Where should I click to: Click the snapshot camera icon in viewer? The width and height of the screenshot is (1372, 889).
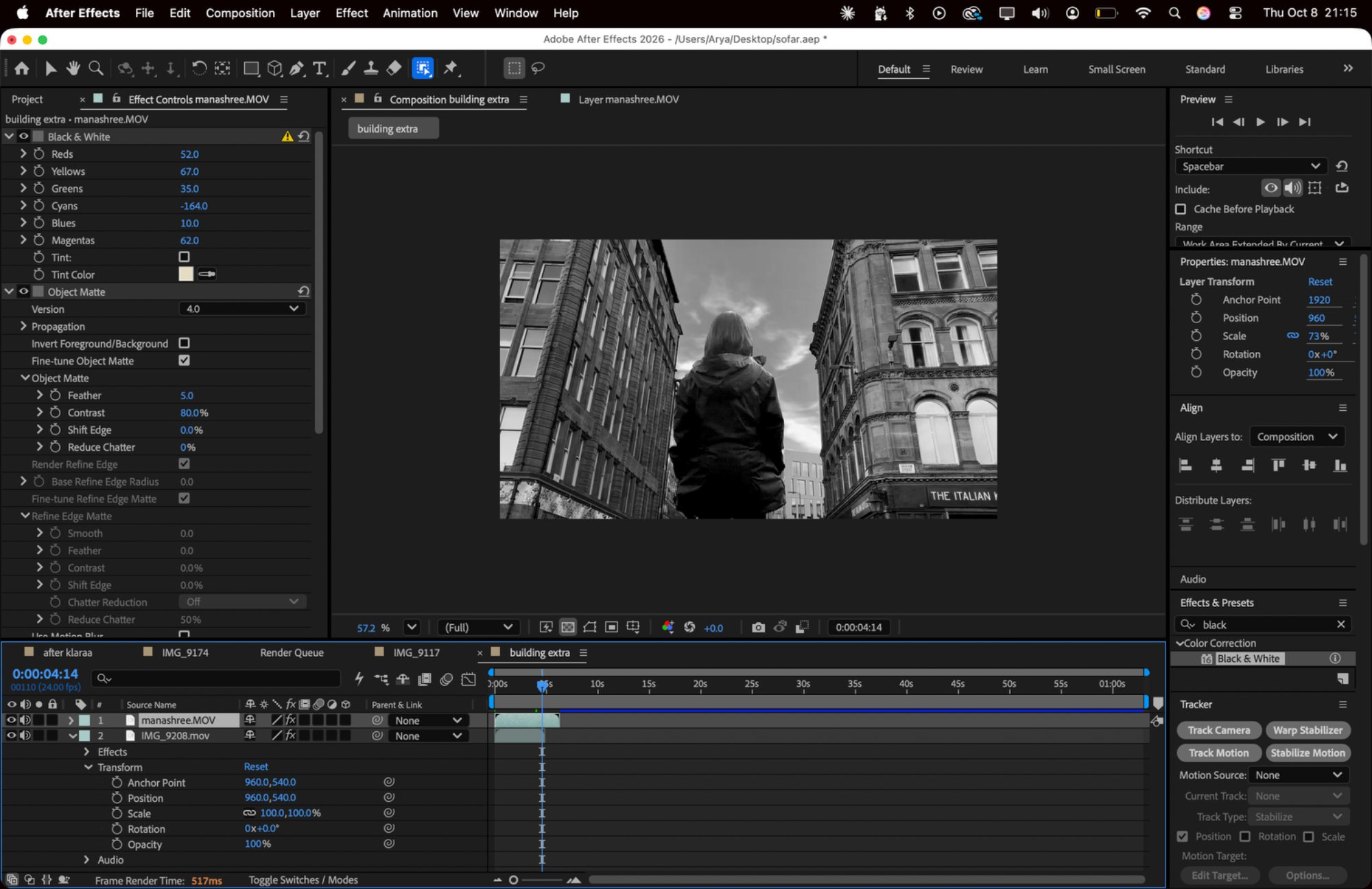pyautogui.click(x=758, y=628)
